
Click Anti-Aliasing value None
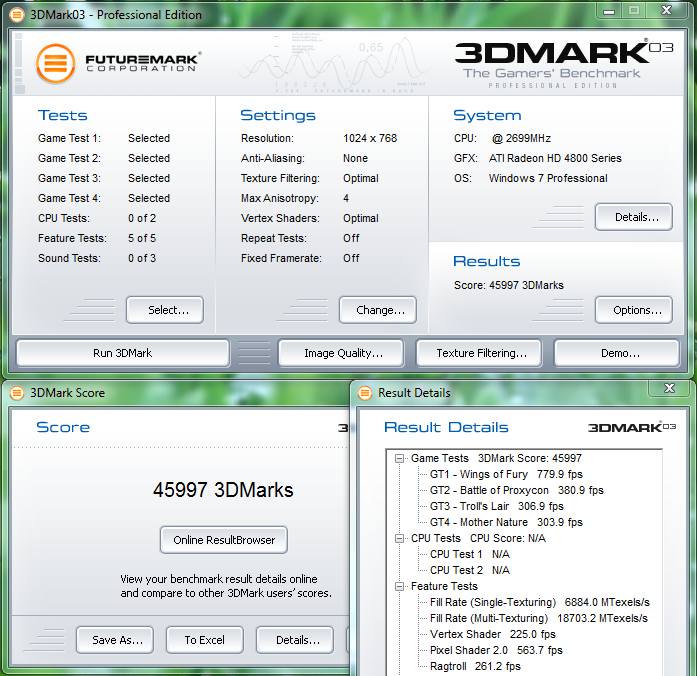click(x=355, y=158)
